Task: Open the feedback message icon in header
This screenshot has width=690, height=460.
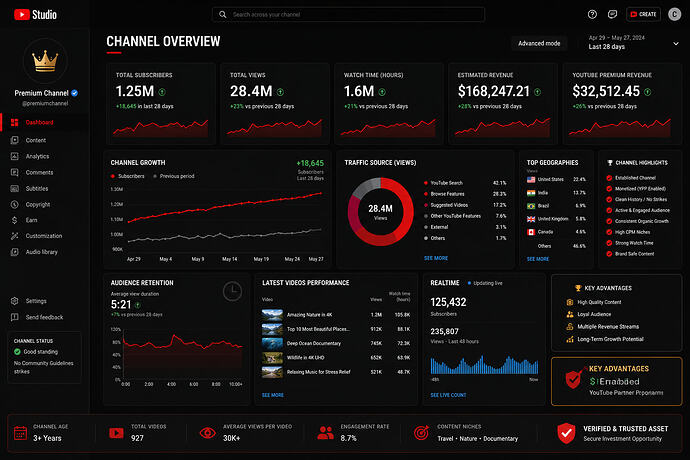Action: pos(612,15)
